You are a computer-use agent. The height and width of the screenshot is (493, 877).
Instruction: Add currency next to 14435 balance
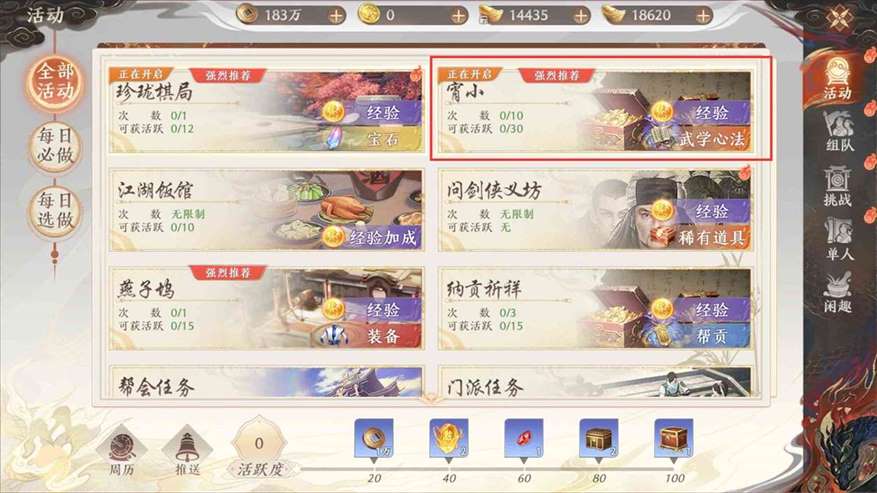[x=581, y=16]
